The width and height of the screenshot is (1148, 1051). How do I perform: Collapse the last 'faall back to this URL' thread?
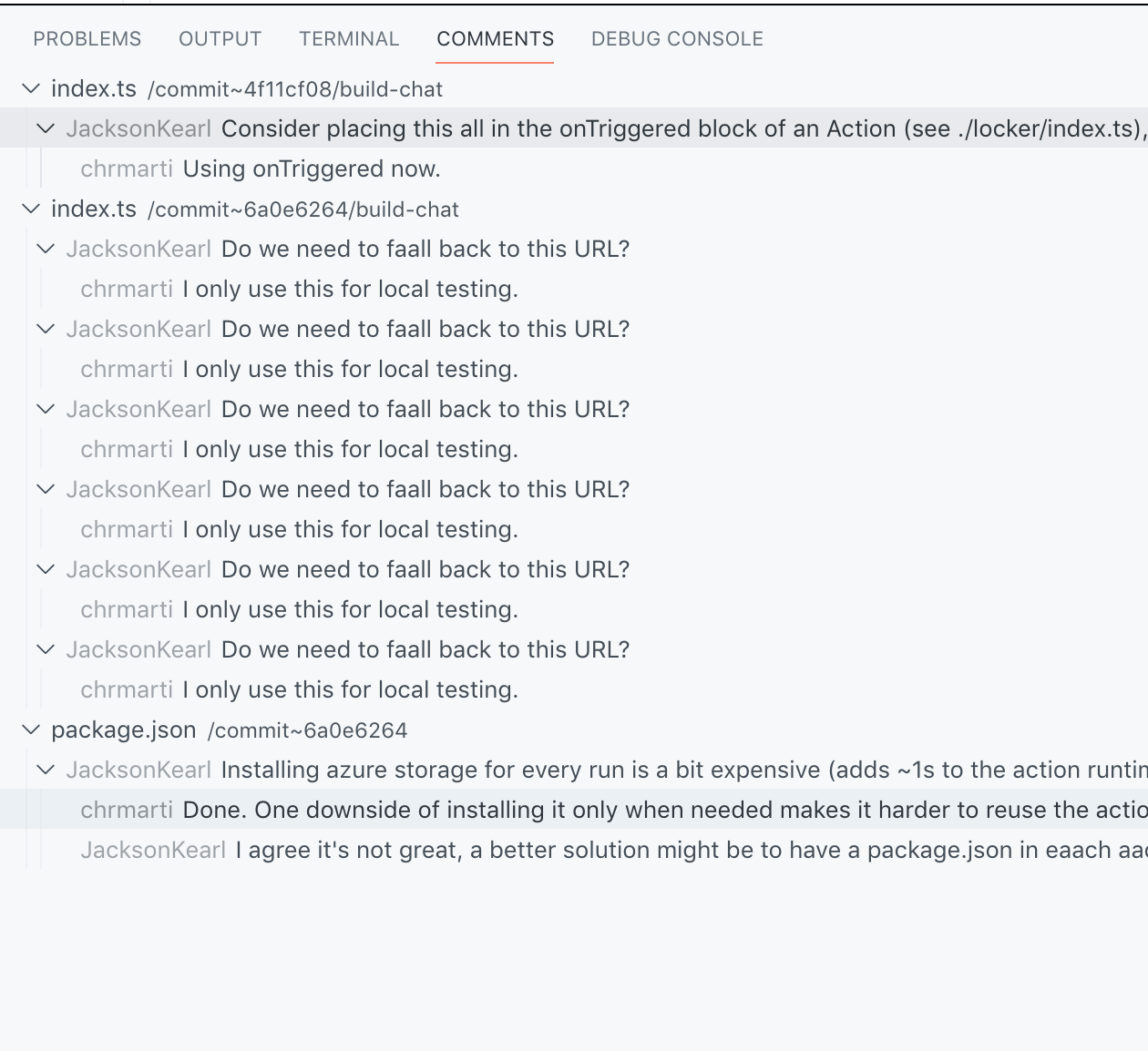pos(46,648)
